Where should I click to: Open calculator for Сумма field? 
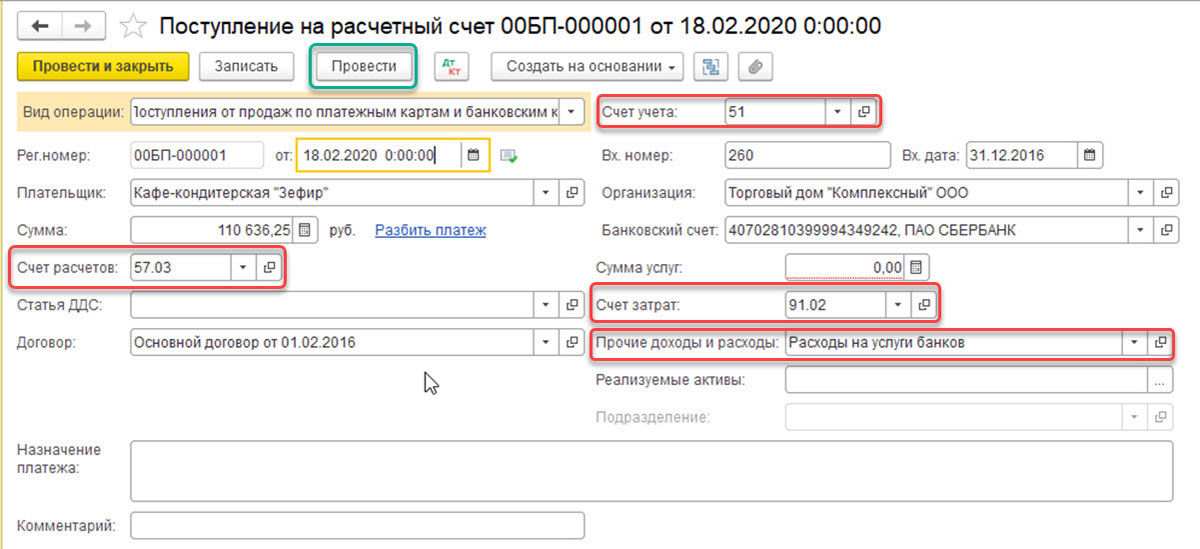tap(305, 230)
